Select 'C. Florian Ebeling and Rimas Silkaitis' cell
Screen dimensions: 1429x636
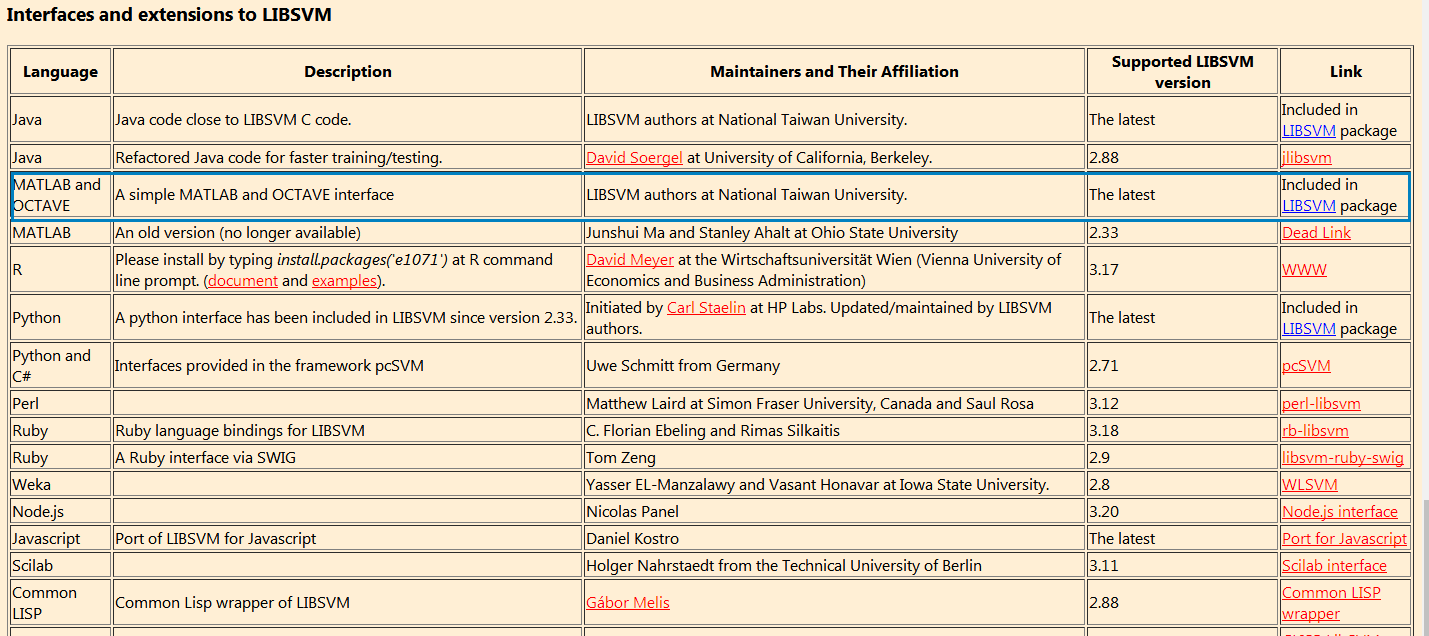click(834, 430)
